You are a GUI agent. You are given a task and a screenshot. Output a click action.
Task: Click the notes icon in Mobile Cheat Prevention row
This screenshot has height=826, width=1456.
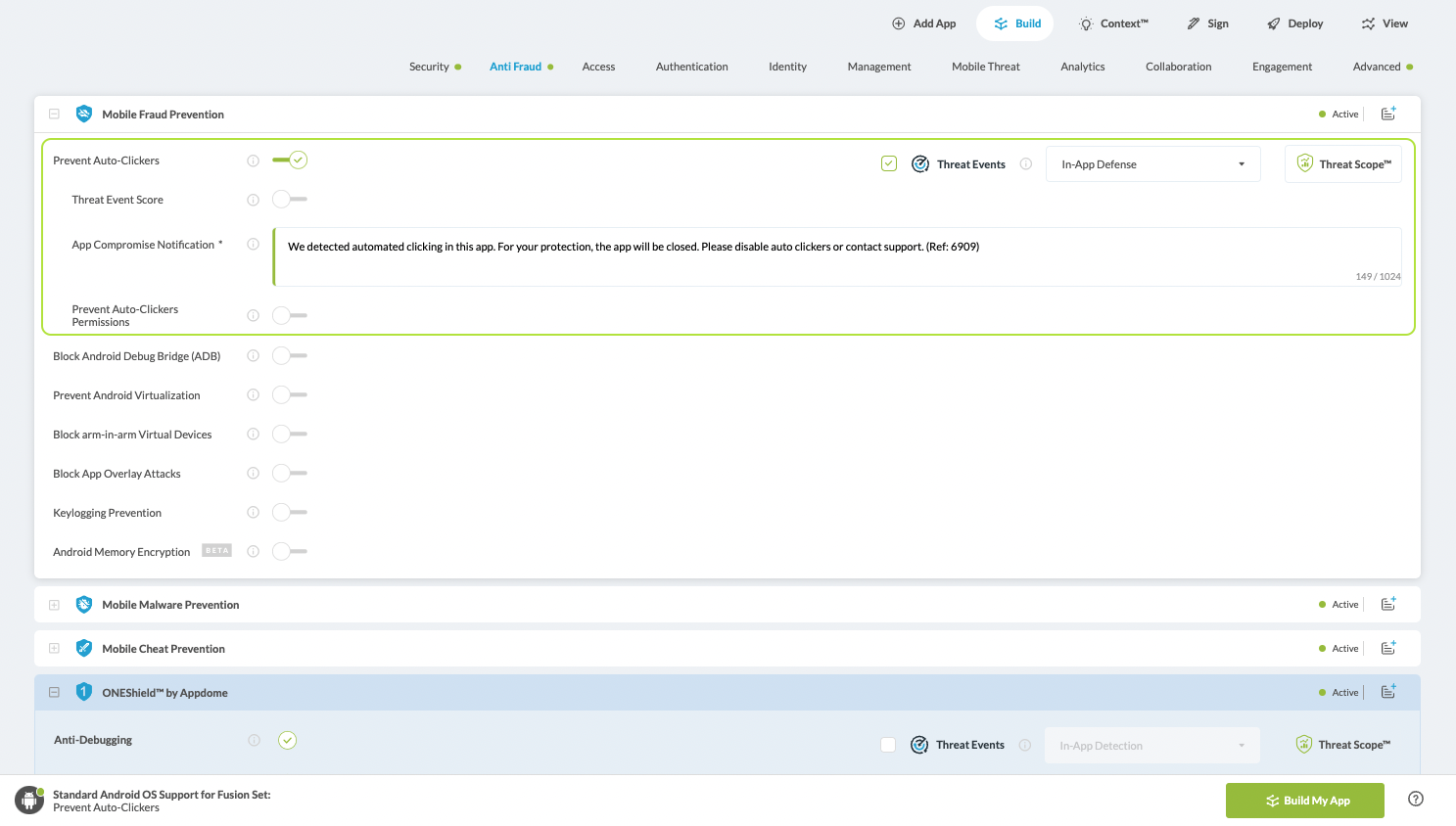(1387, 649)
